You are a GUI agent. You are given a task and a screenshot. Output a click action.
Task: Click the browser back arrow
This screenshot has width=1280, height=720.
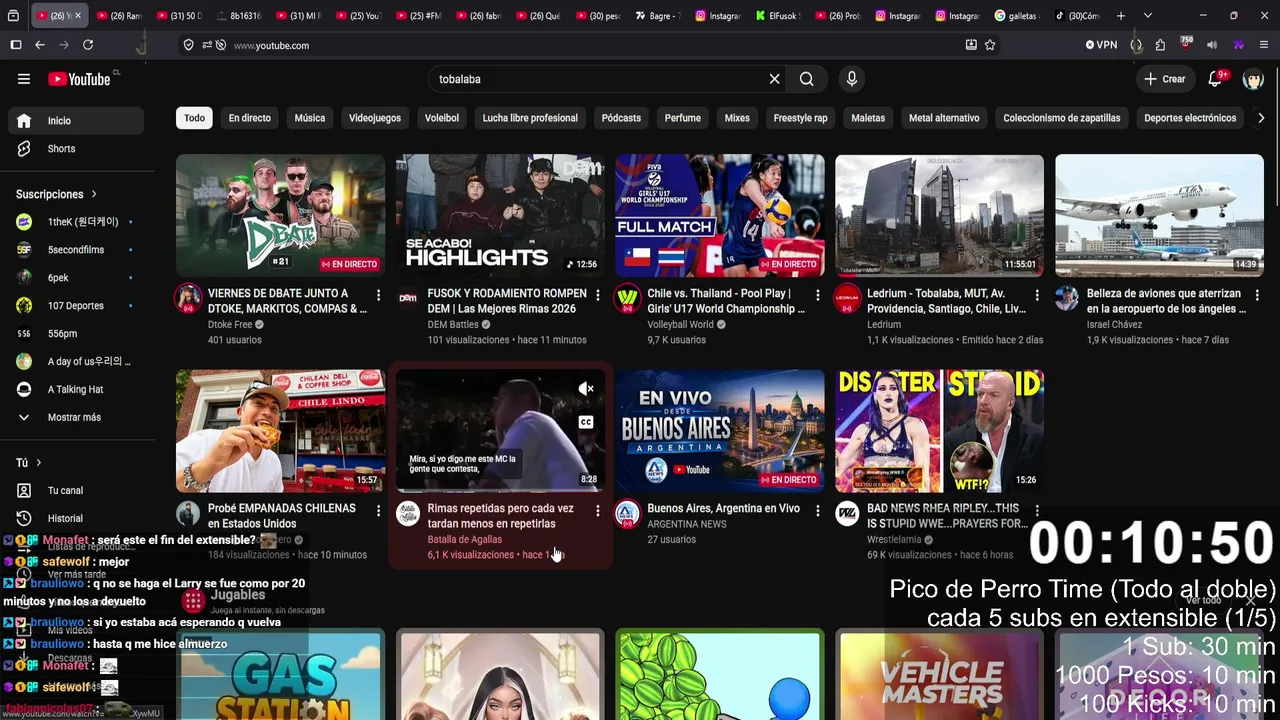click(x=40, y=45)
